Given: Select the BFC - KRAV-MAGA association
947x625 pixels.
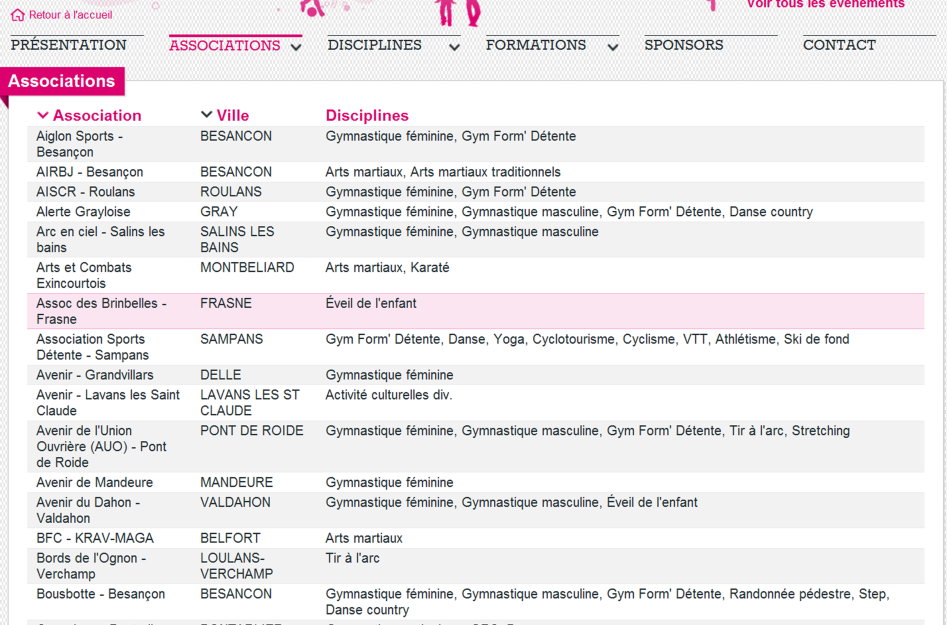Looking at the screenshot, I should click(x=95, y=538).
